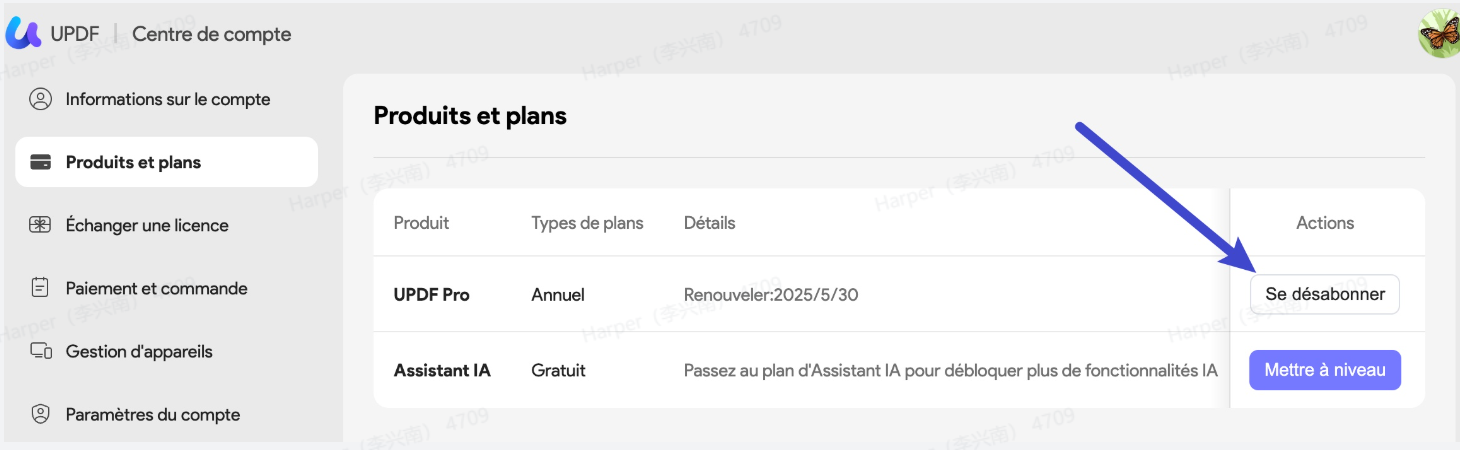Viewport: 1460px width, 450px height.
Task: Click the Échanger une licence gift icon
Action: (40, 225)
